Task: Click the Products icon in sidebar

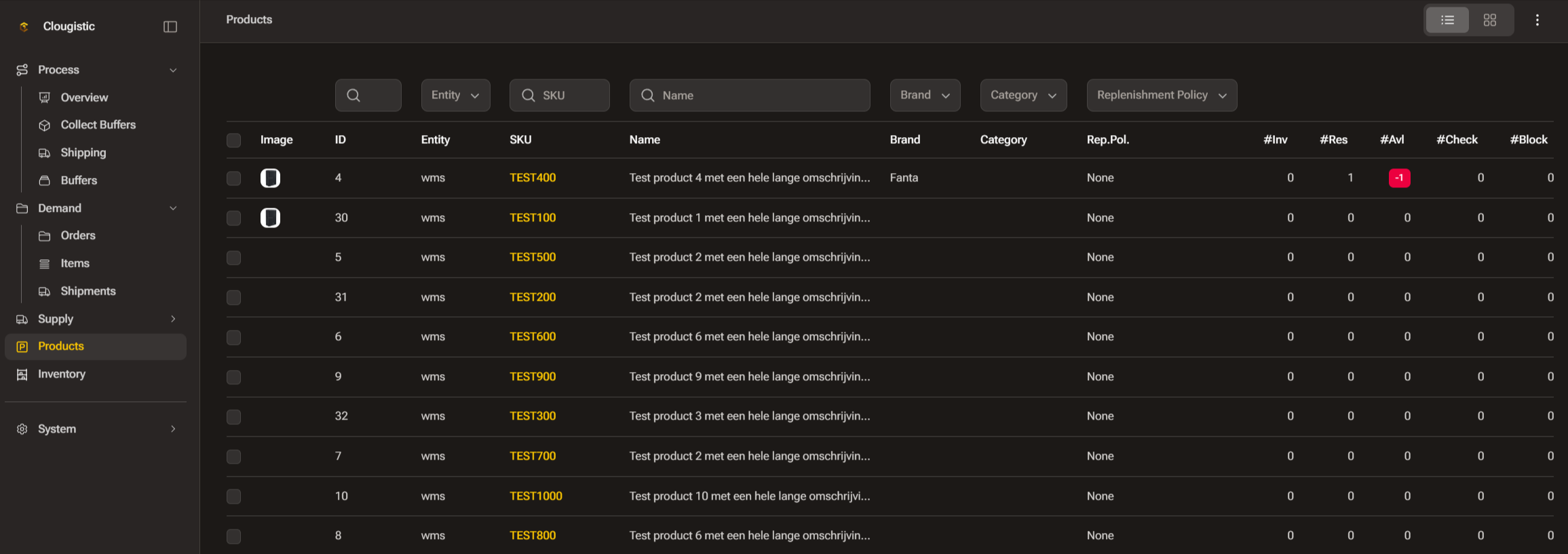Action: tap(22, 346)
